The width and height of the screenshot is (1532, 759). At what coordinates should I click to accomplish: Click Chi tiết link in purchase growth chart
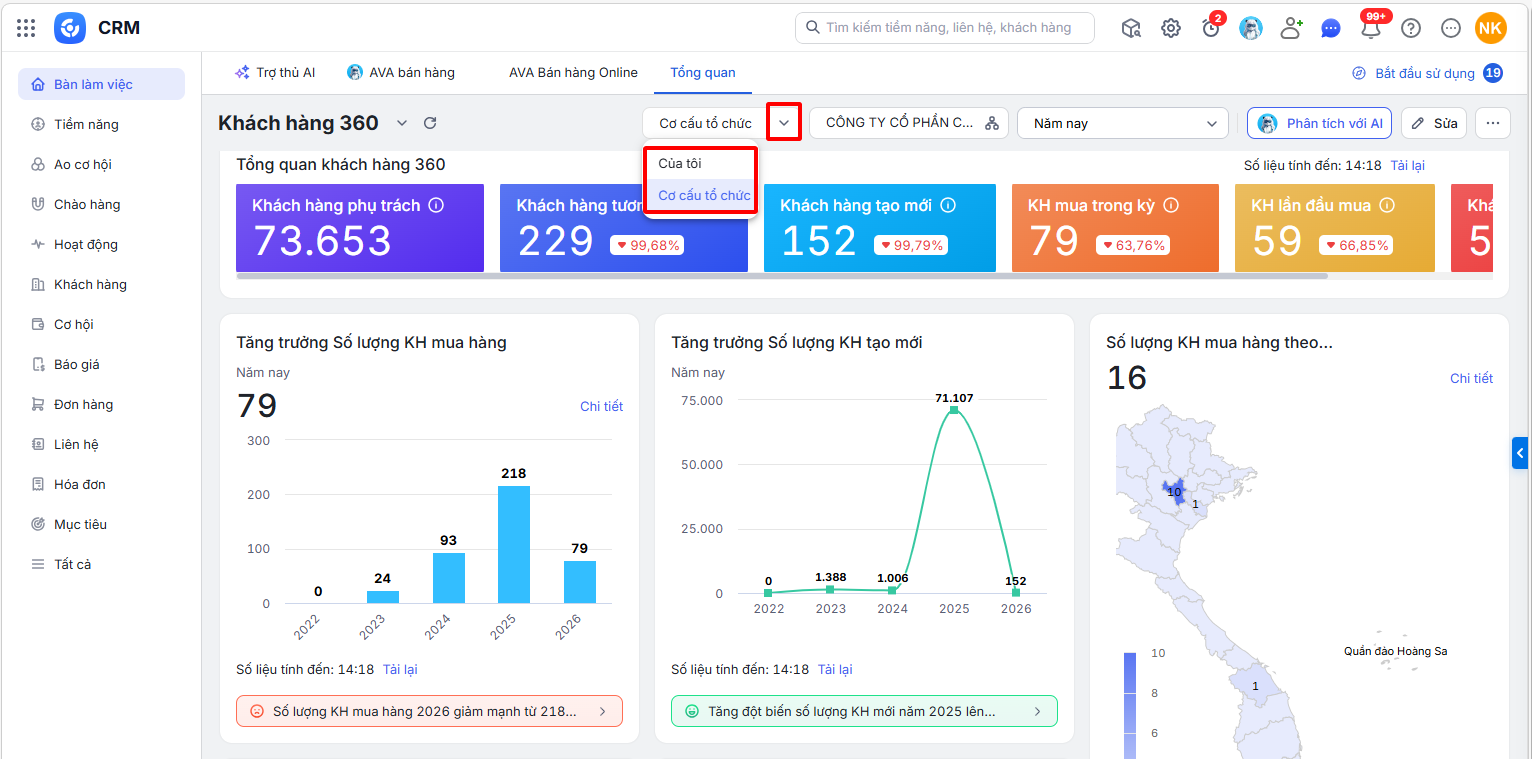coord(602,406)
